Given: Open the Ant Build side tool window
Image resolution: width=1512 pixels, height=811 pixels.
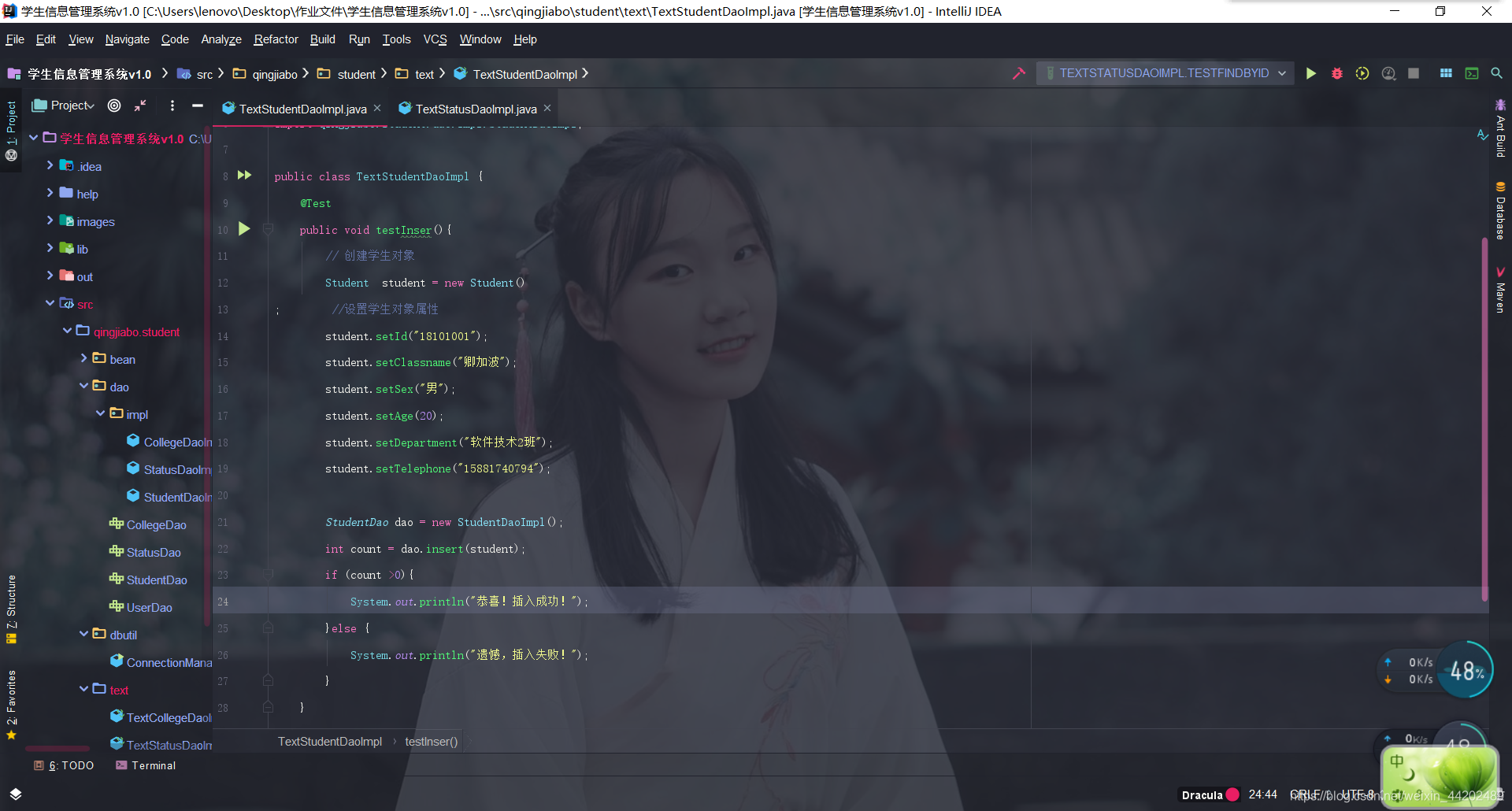Looking at the screenshot, I should 1500,129.
